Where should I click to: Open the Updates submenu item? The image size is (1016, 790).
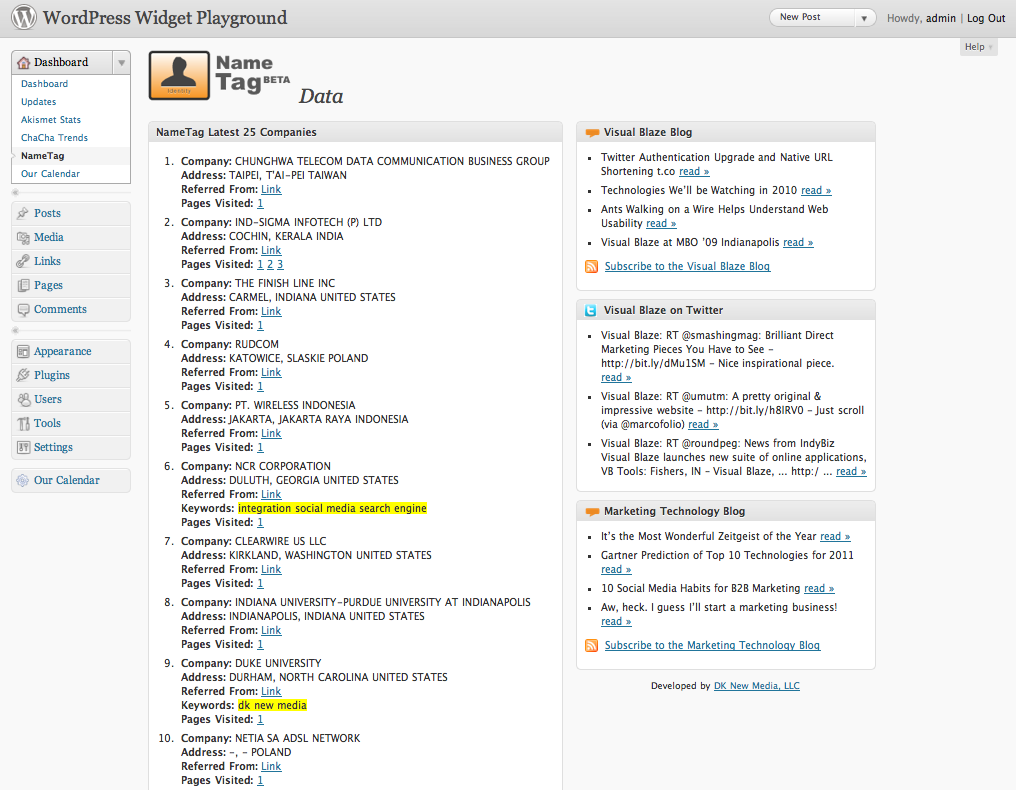tap(38, 102)
